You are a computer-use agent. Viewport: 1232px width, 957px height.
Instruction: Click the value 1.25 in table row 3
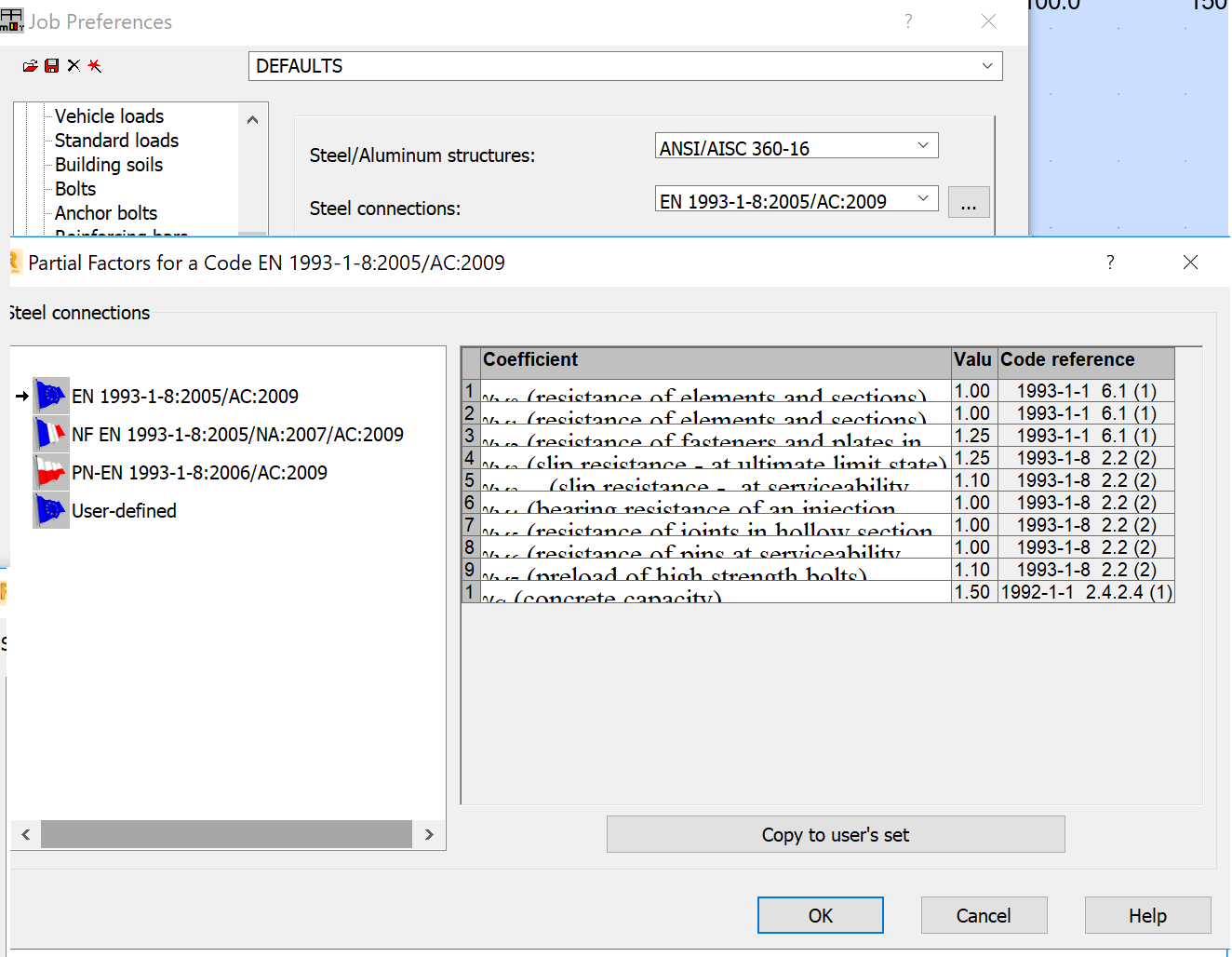pos(974,436)
